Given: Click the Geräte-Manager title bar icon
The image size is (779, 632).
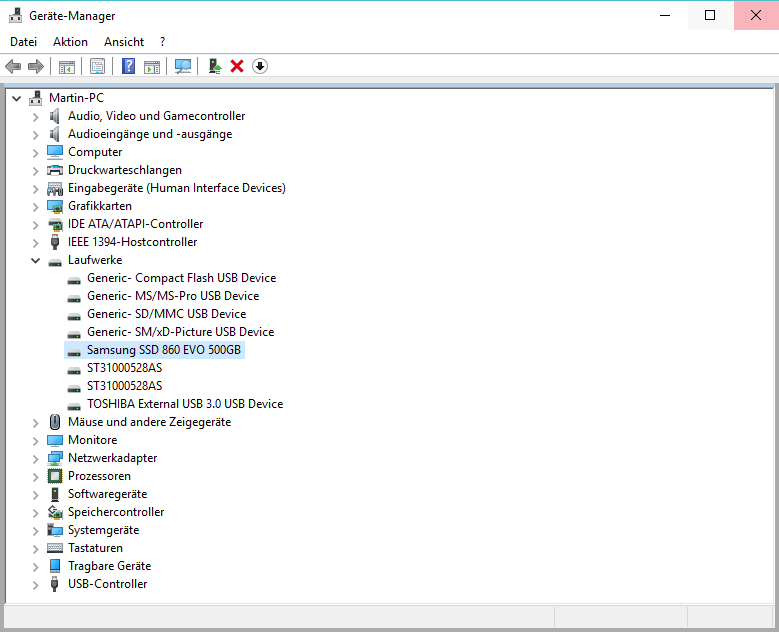Looking at the screenshot, I should click(15, 15).
